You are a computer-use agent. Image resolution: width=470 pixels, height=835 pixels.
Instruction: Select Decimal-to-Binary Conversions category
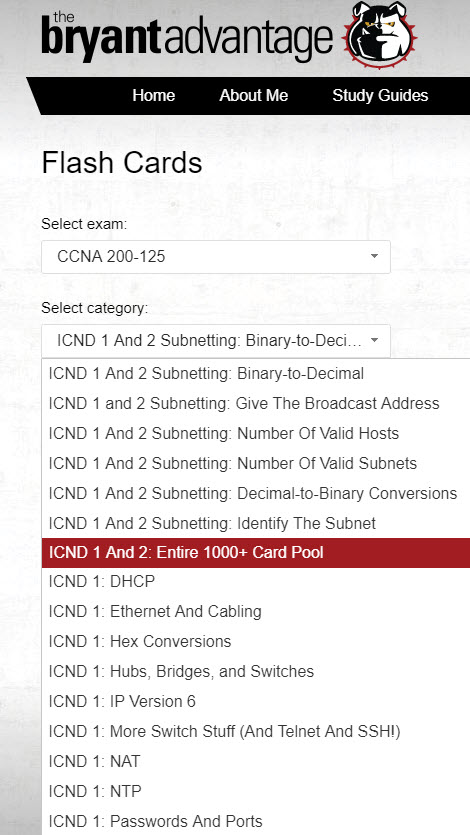click(256, 493)
